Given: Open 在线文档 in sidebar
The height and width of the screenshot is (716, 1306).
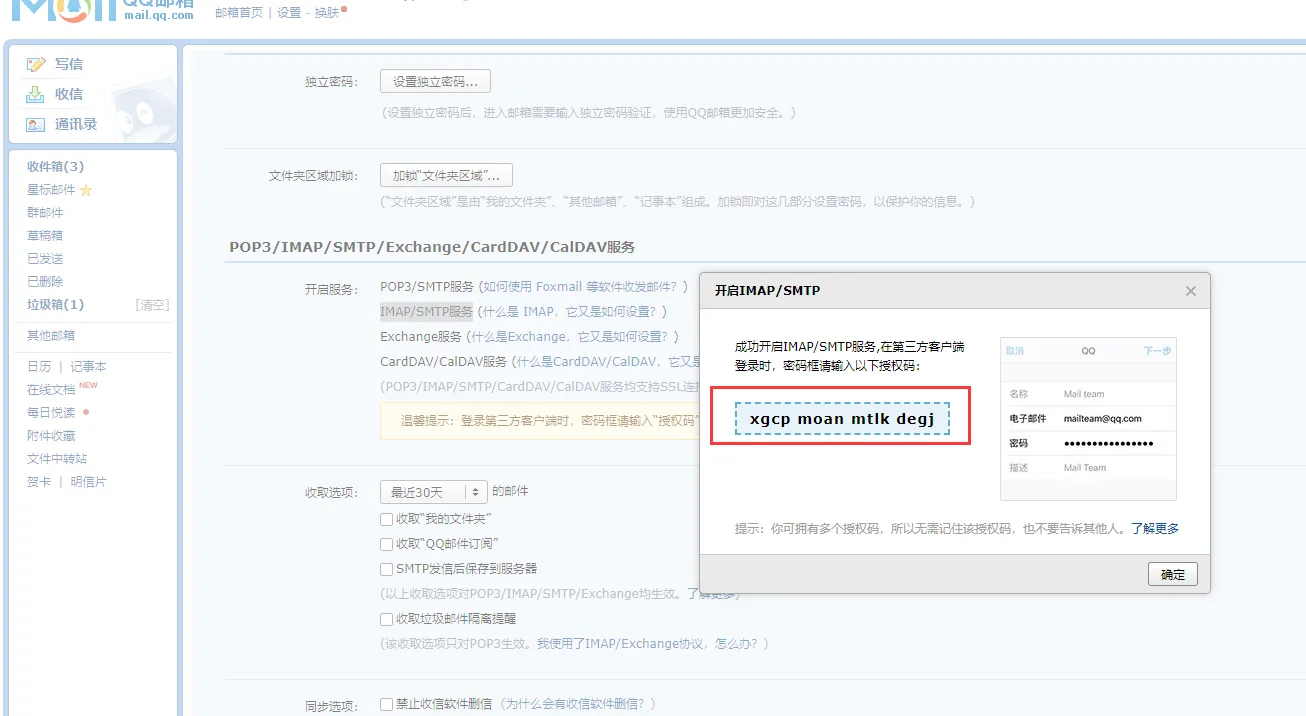Looking at the screenshot, I should click(51, 390).
